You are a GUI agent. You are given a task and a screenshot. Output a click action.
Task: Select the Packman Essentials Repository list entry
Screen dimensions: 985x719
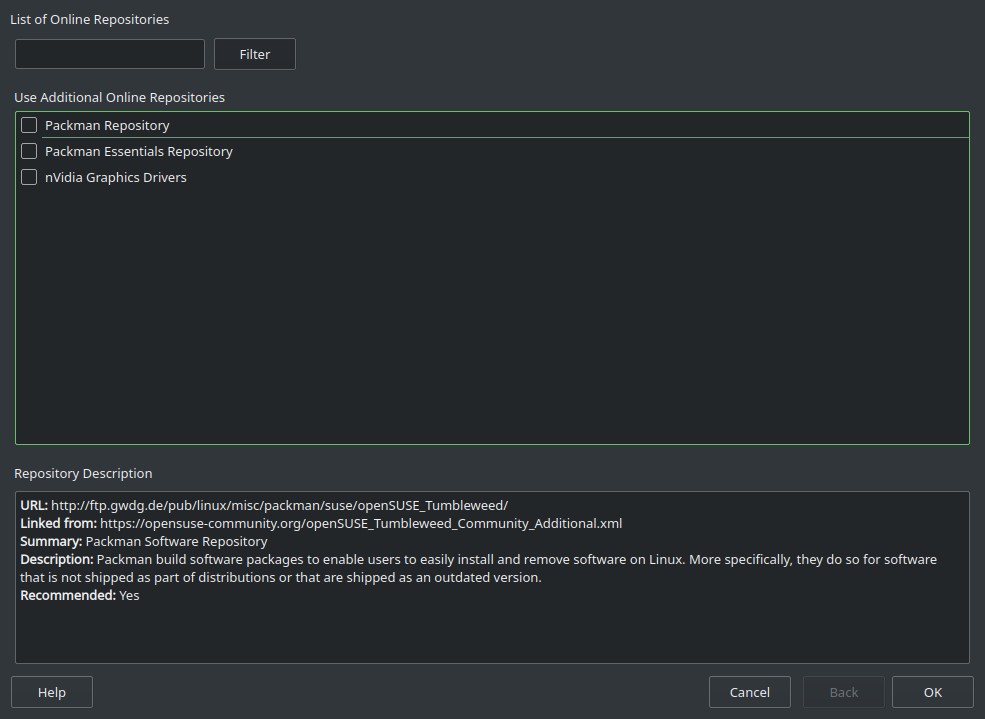click(138, 150)
